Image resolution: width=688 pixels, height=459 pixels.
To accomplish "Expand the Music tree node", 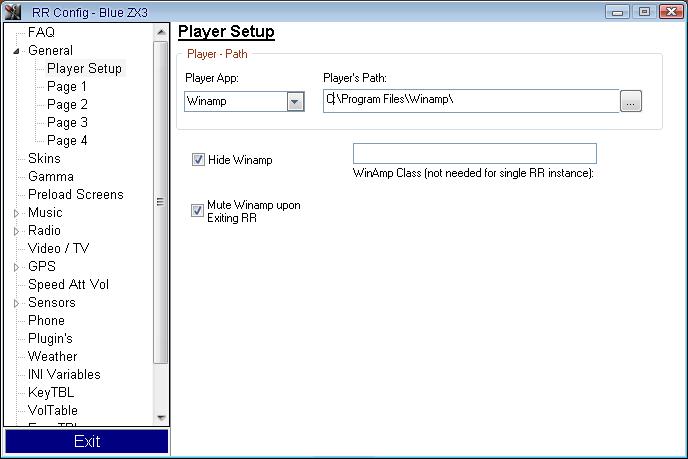I will click(16, 213).
